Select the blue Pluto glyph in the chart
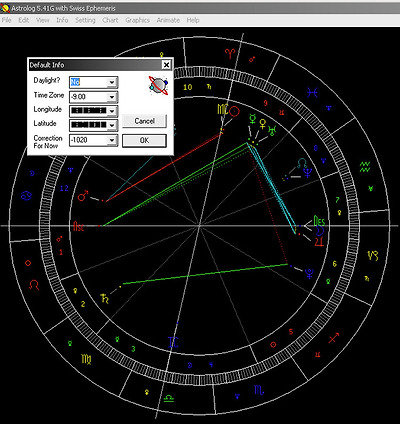 tap(309, 274)
